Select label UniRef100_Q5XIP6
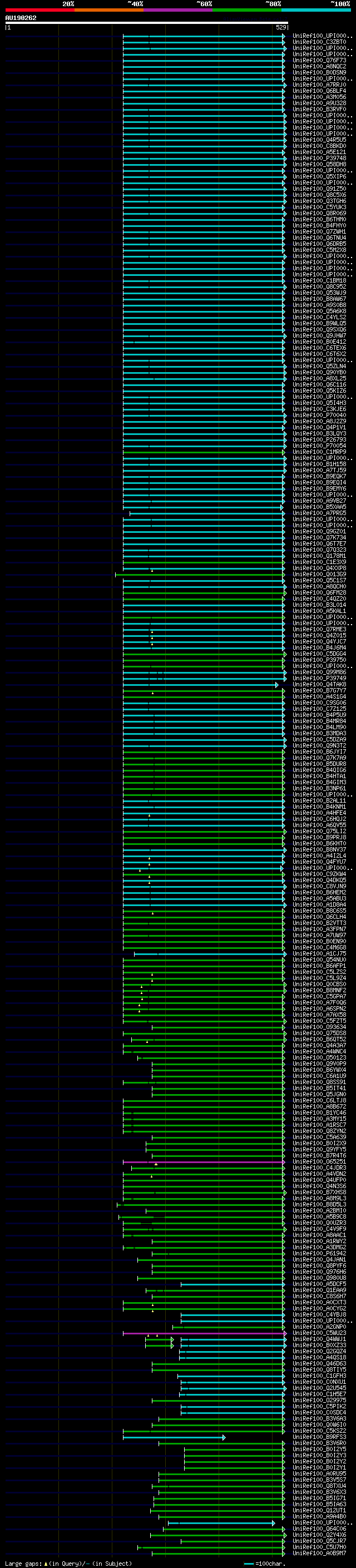Image resolution: width=356 pixels, height=1568 pixels. 319,176
